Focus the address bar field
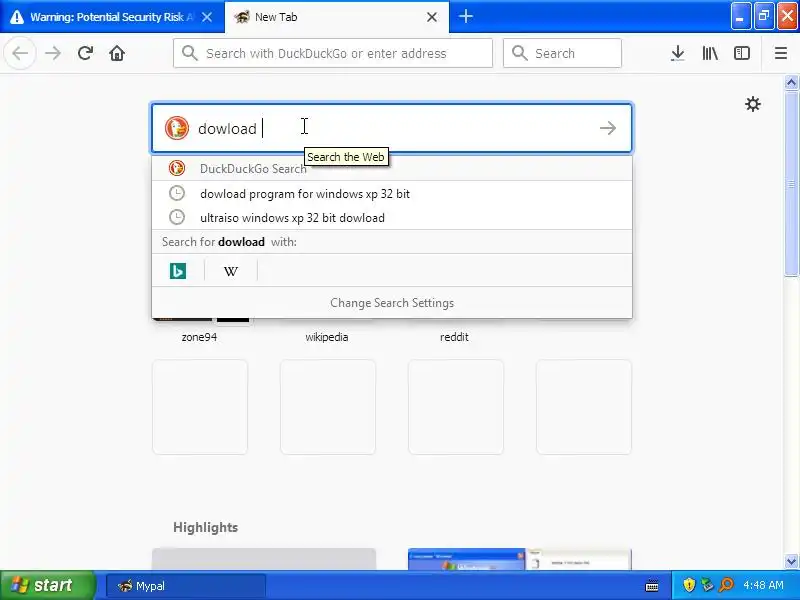This screenshot has height=600, width=800. (333, 53)
